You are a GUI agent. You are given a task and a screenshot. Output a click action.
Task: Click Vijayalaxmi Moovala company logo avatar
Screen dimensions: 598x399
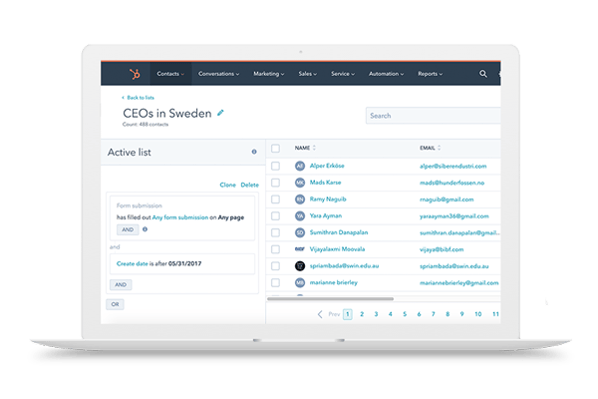(300, 249)
